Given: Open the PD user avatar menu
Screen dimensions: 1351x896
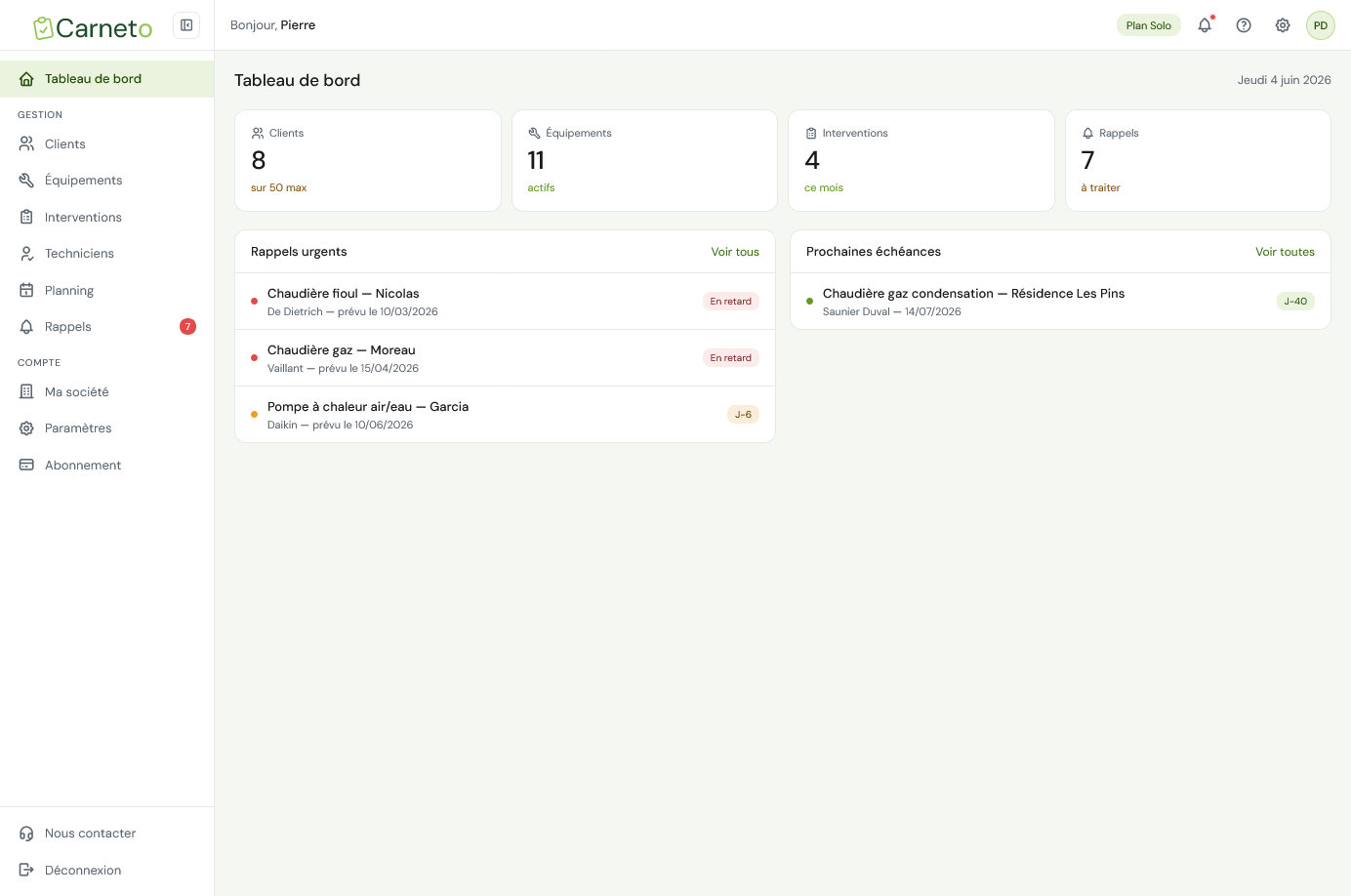Looking at the screenshot, I should (1321, 25).
